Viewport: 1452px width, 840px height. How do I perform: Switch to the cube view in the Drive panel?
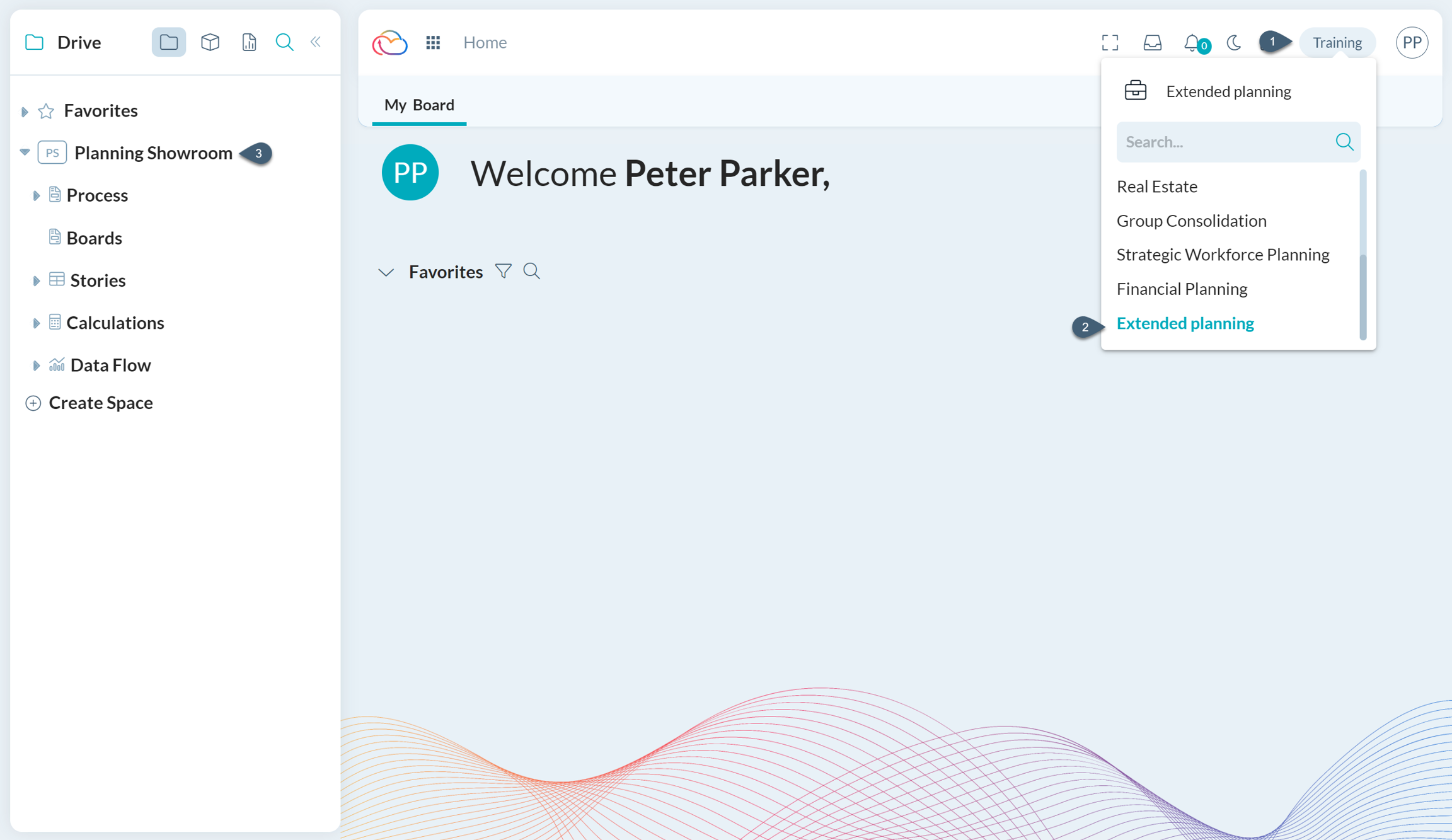(210, 42)
